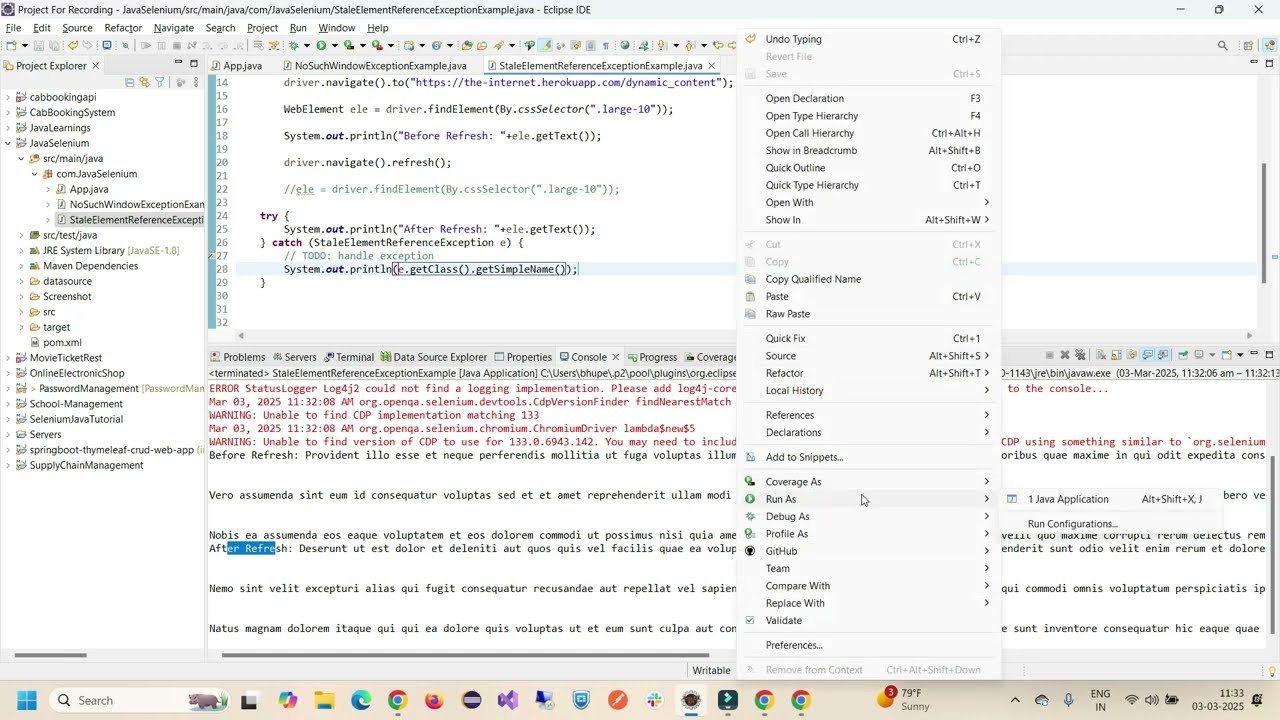Choose Add to Snippets... menu entry
This screenshot has height=720, width=1280.
coord(869,457)
